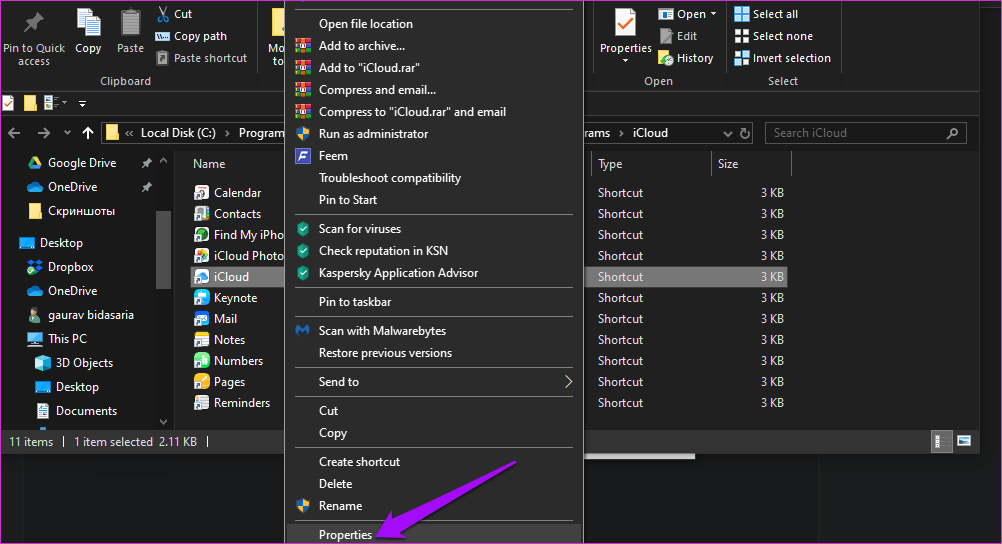Screen dimensions: 1002x544
Task: Click the Pages shortcut file icon
Action: [x=201, y=382]
